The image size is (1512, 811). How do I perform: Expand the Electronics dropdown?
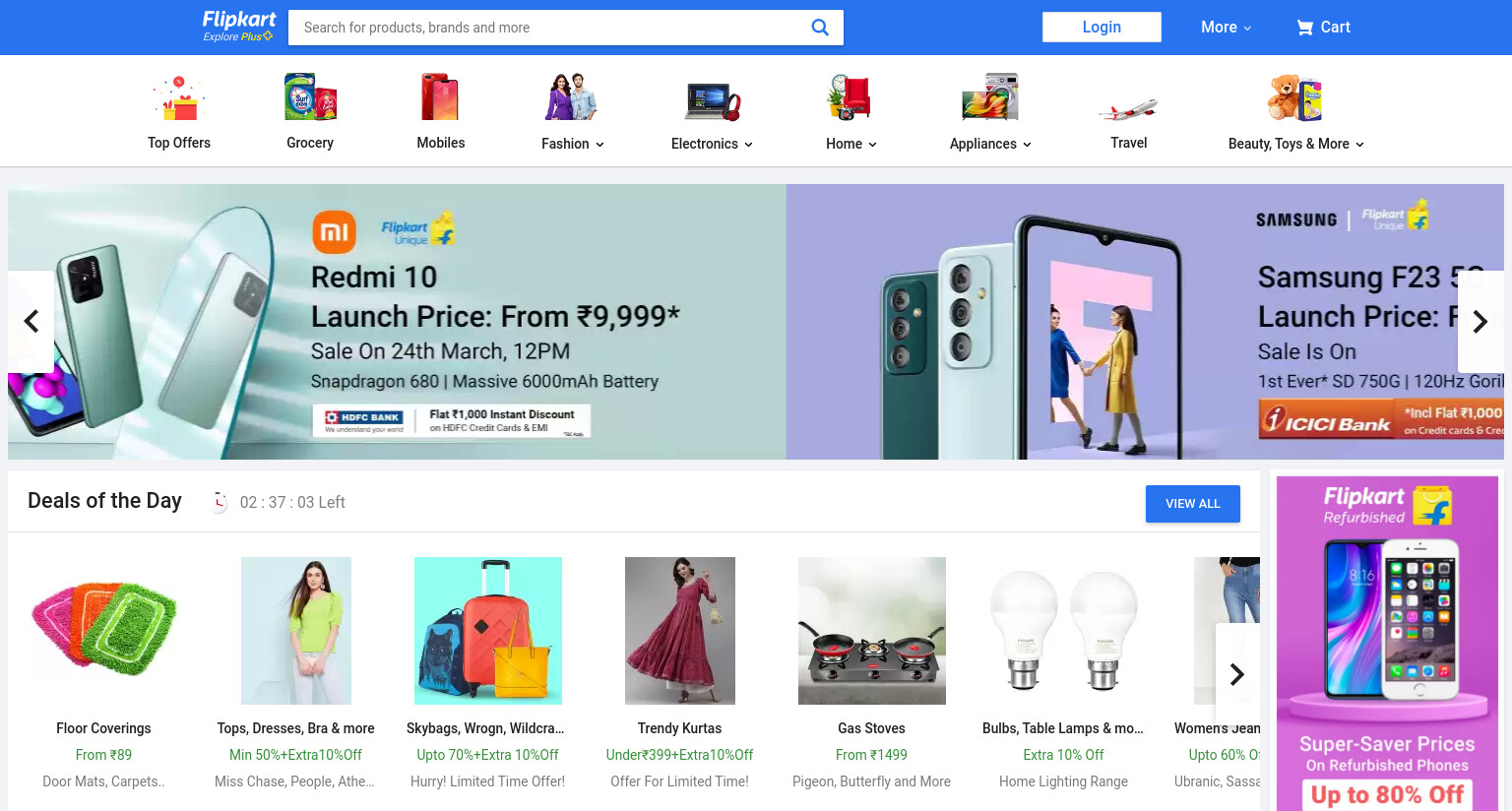tap(712, 144)
